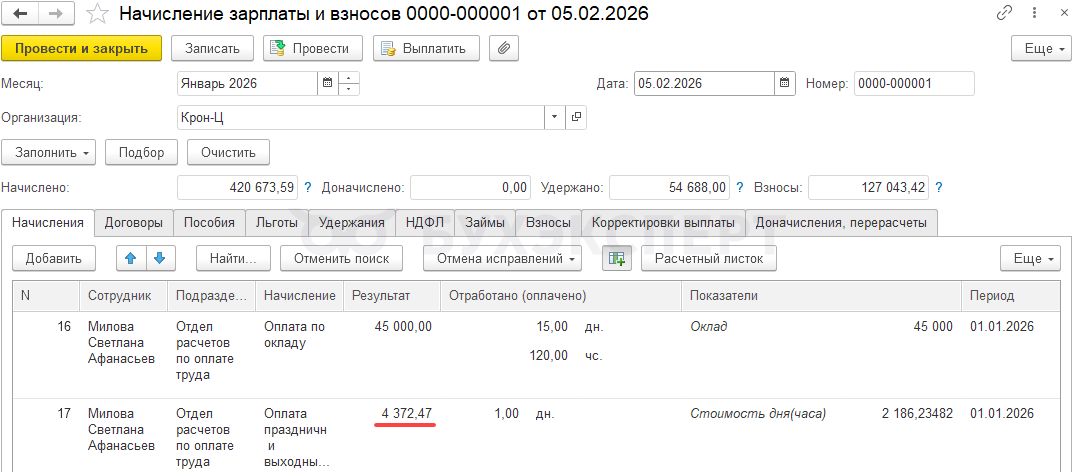Open Льготы tab
This screenshot has width=1074, height=472.
[x=277, y=223]
